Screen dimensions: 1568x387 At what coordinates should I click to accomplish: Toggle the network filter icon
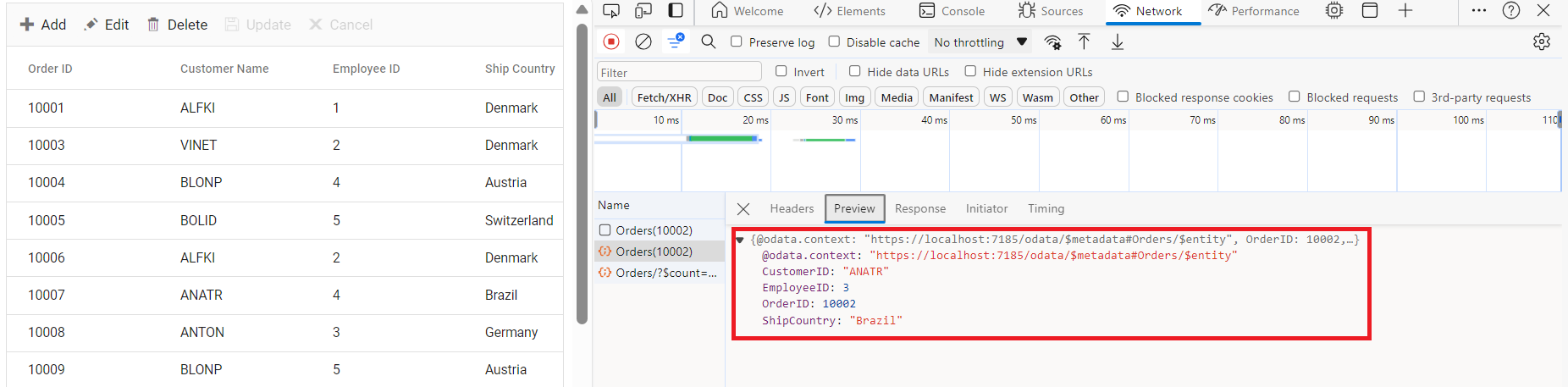[x=676, y=41]
